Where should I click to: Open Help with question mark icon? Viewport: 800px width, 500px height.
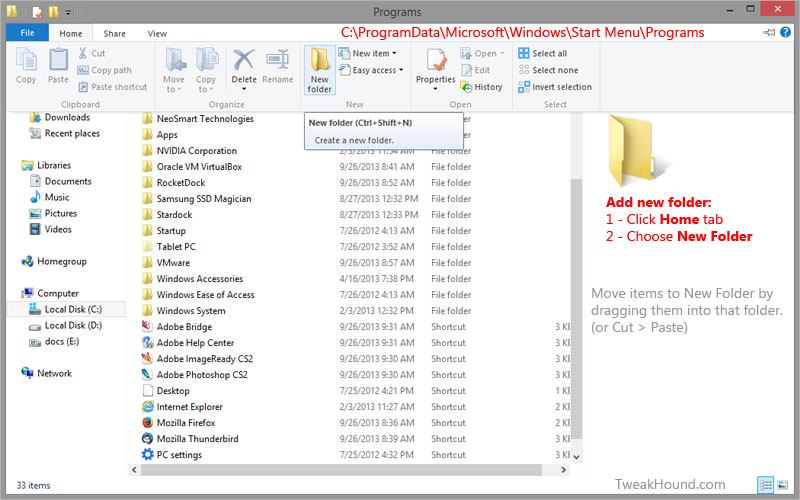tap(786, 32)
